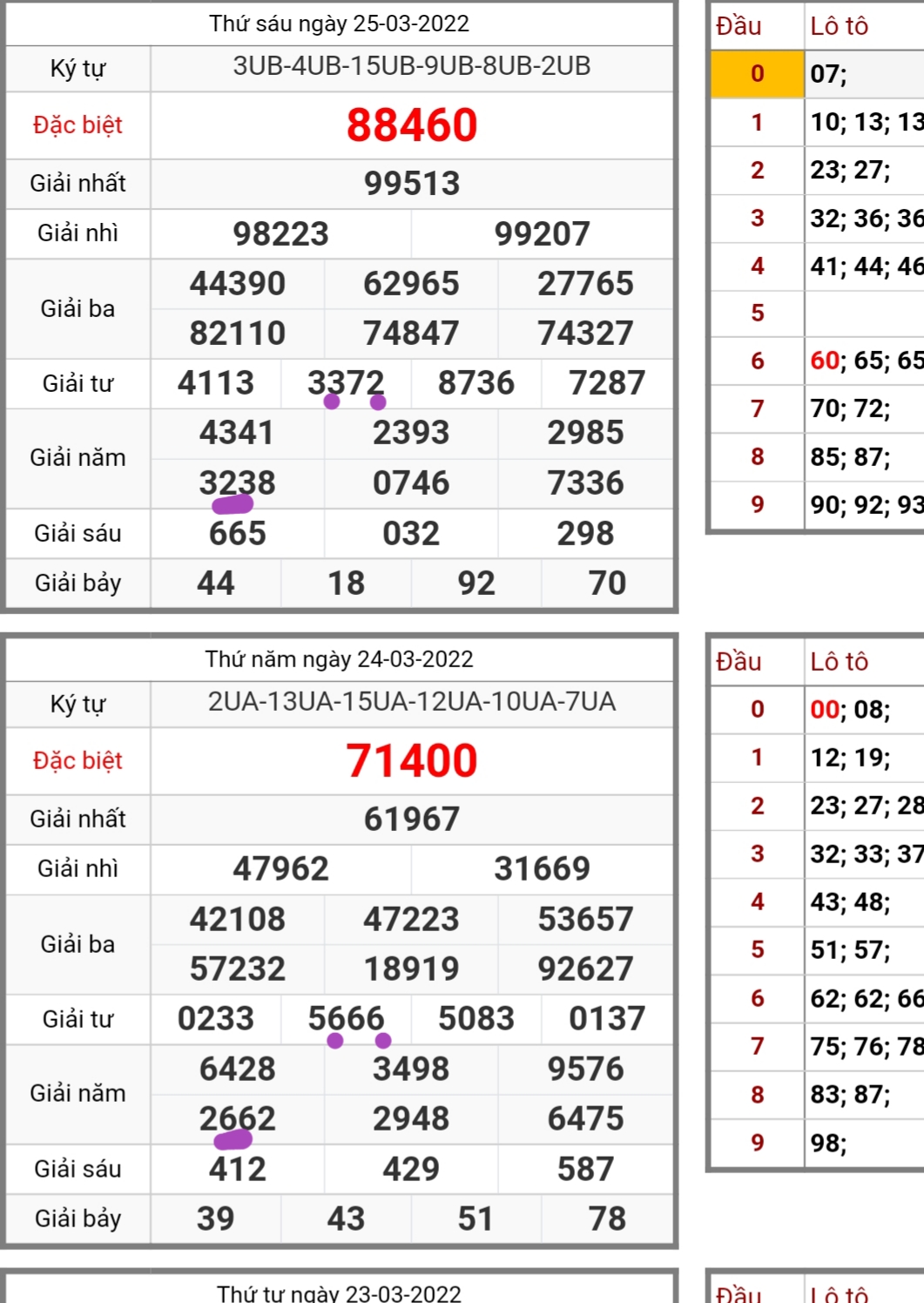Click the special prize number 88460
Screen dimensions: 924x1303
pos(412,125)
